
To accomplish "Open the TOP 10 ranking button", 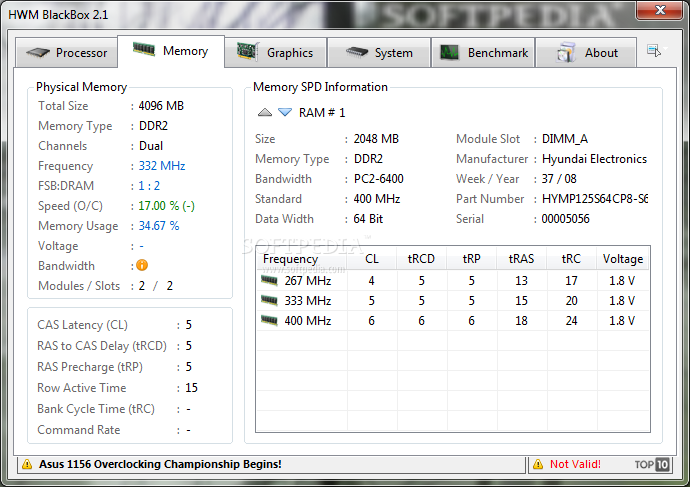I will click(652, 464).
